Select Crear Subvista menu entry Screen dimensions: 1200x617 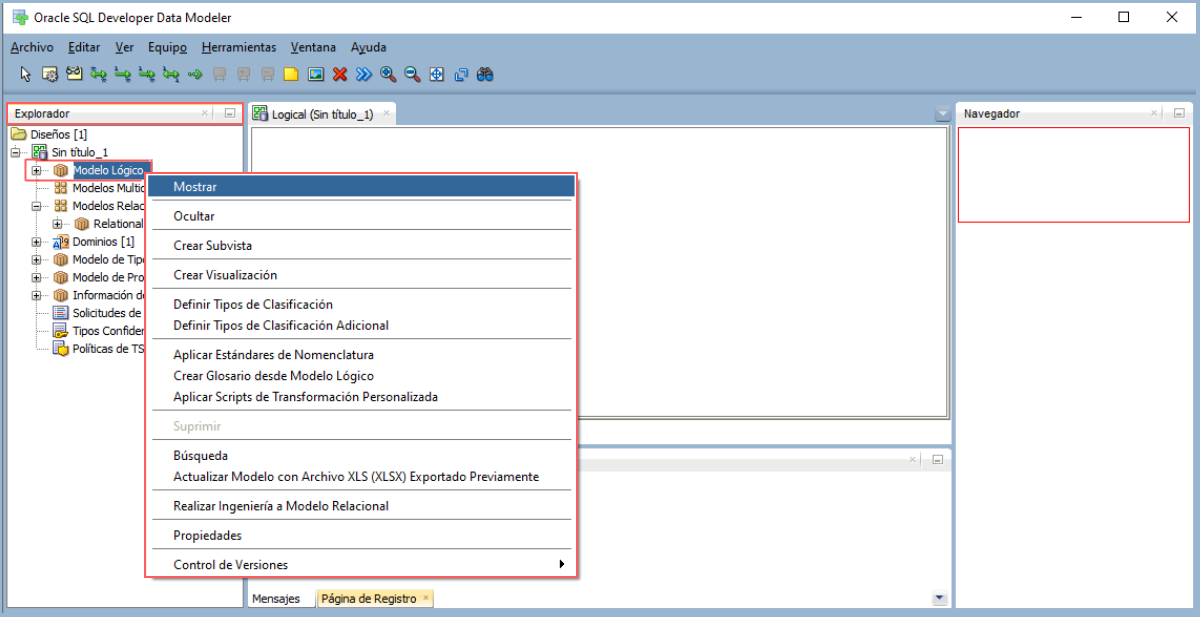click(x=361, y=245)
